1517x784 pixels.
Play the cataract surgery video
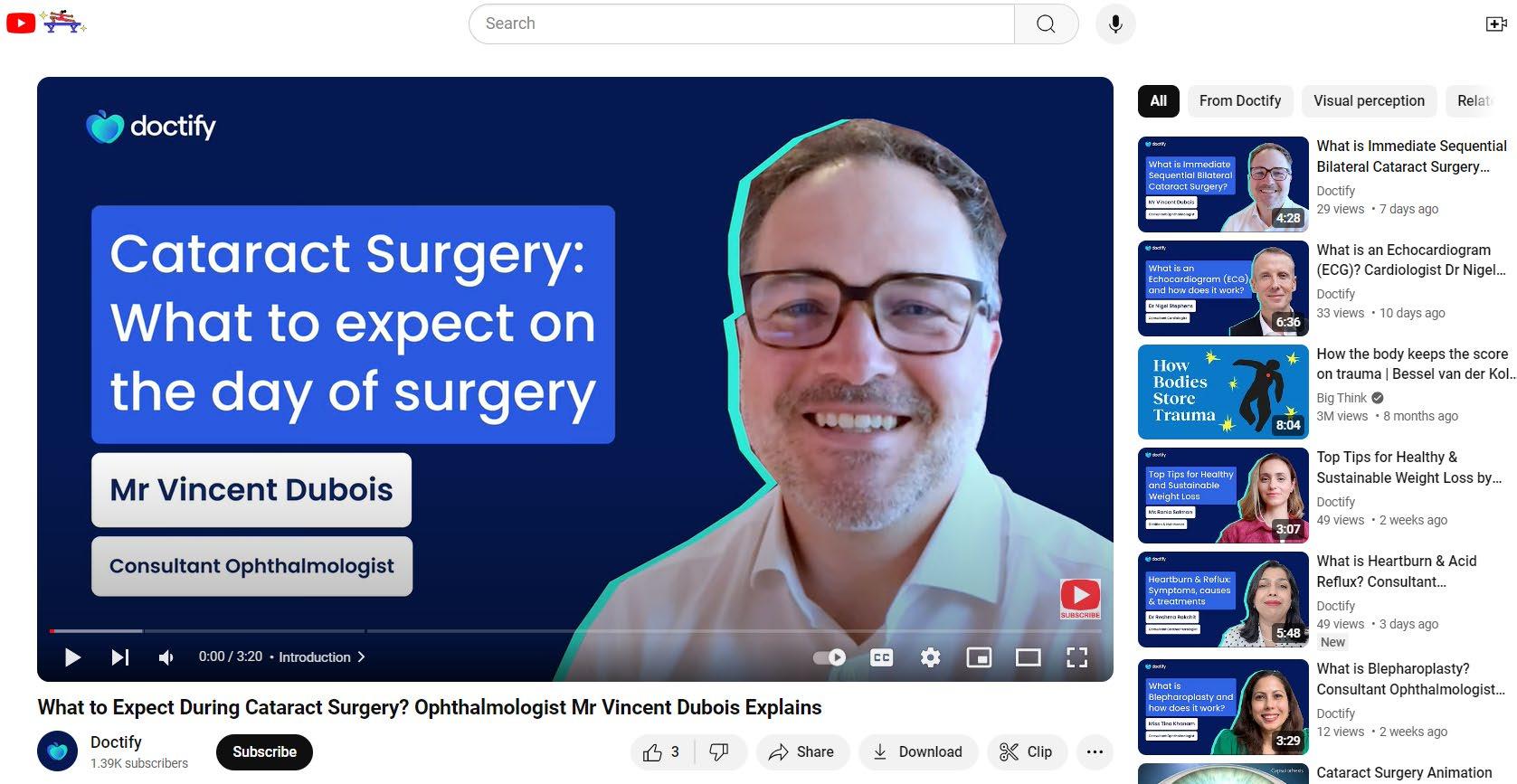72,657
